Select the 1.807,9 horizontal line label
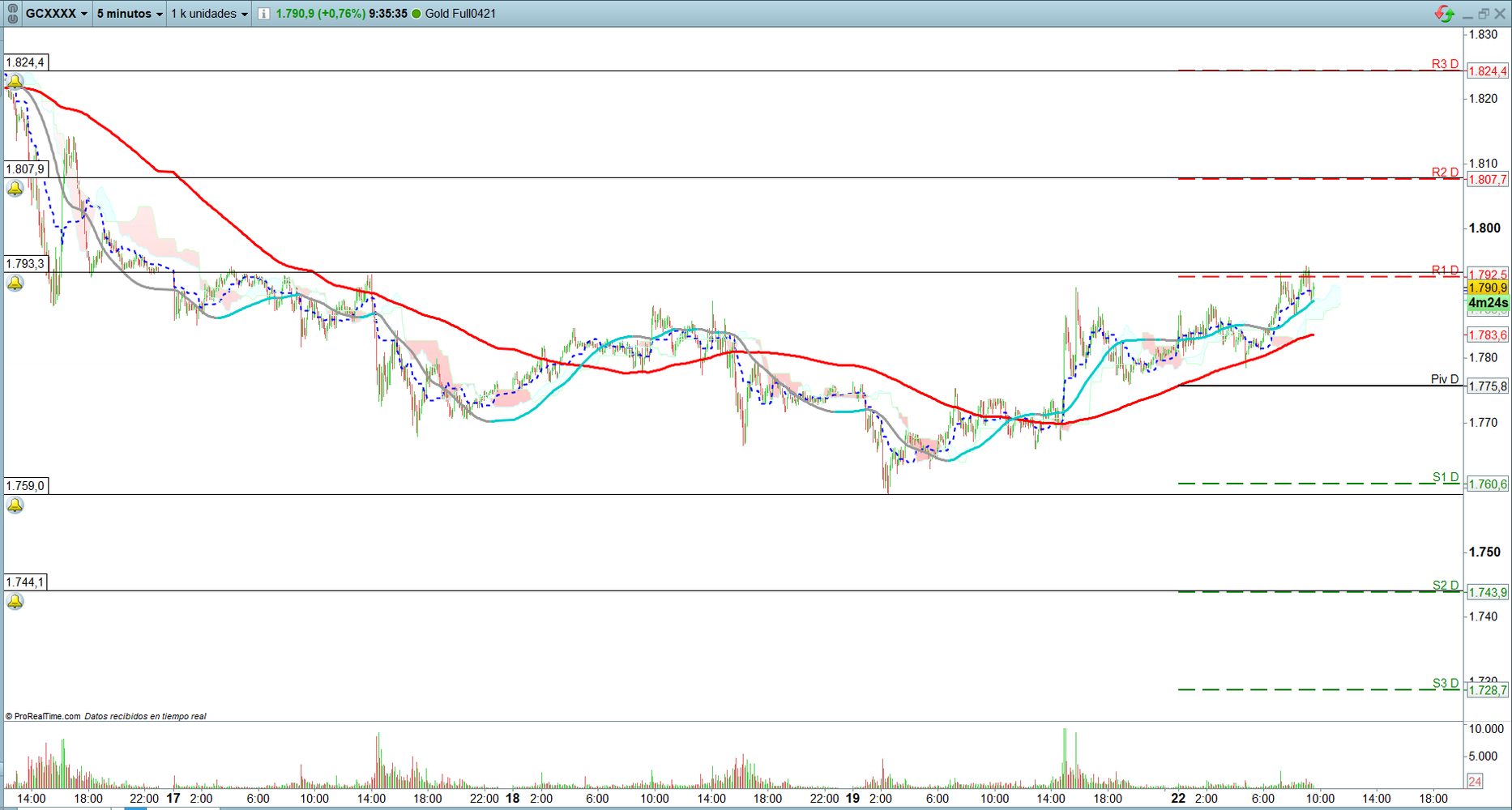Image resolution: width=1512 pixels, height=810 pixels. point(25,169)
